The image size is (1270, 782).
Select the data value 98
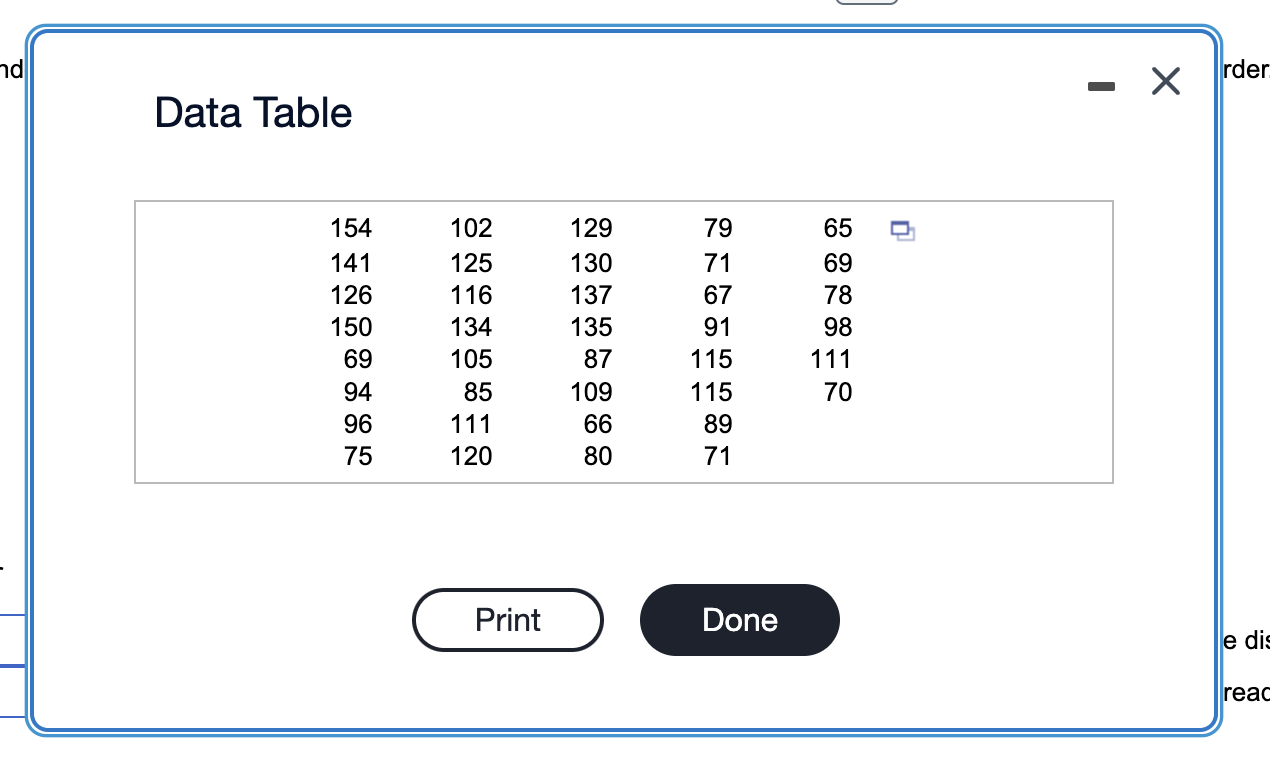[838, 327]
